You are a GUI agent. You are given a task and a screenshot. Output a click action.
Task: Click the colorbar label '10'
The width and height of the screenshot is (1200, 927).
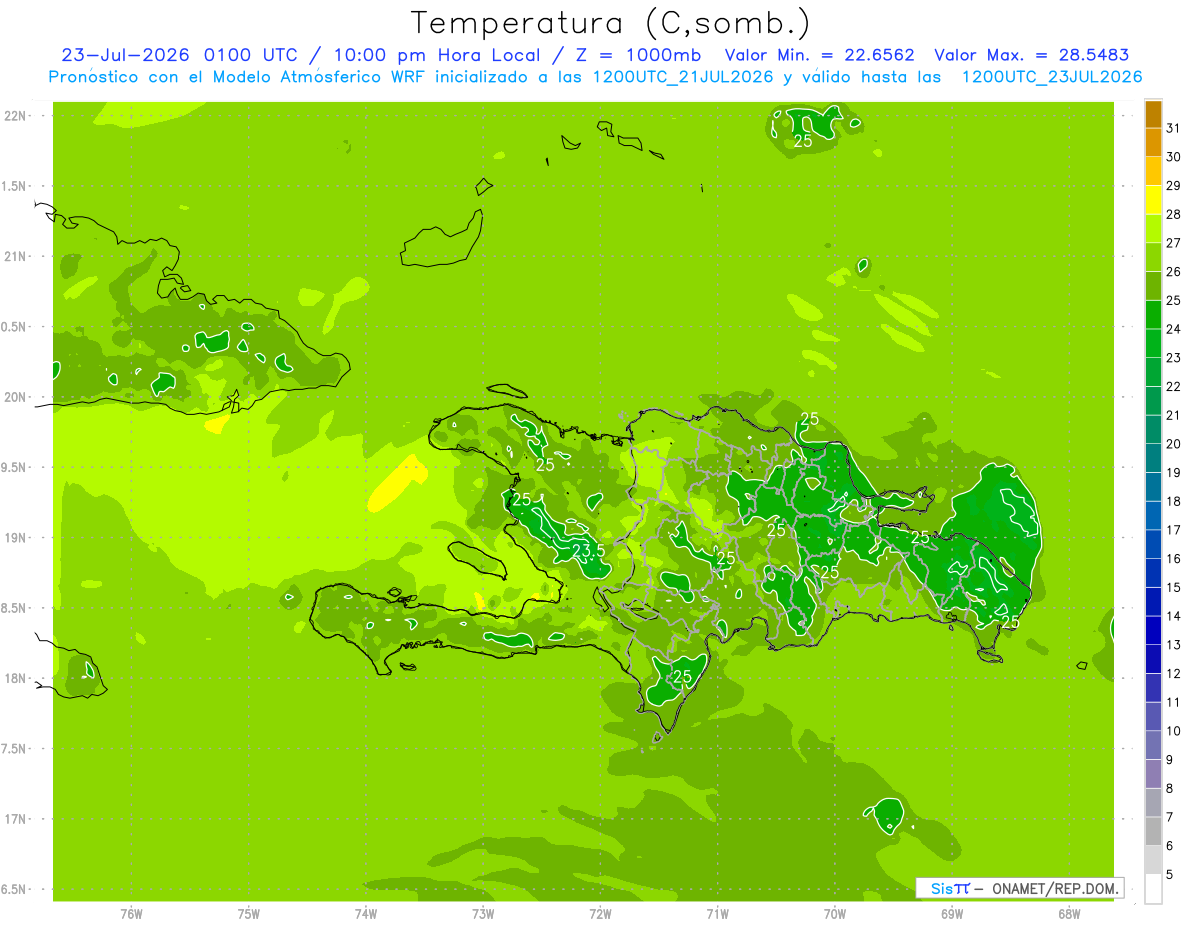(1174, 731)
